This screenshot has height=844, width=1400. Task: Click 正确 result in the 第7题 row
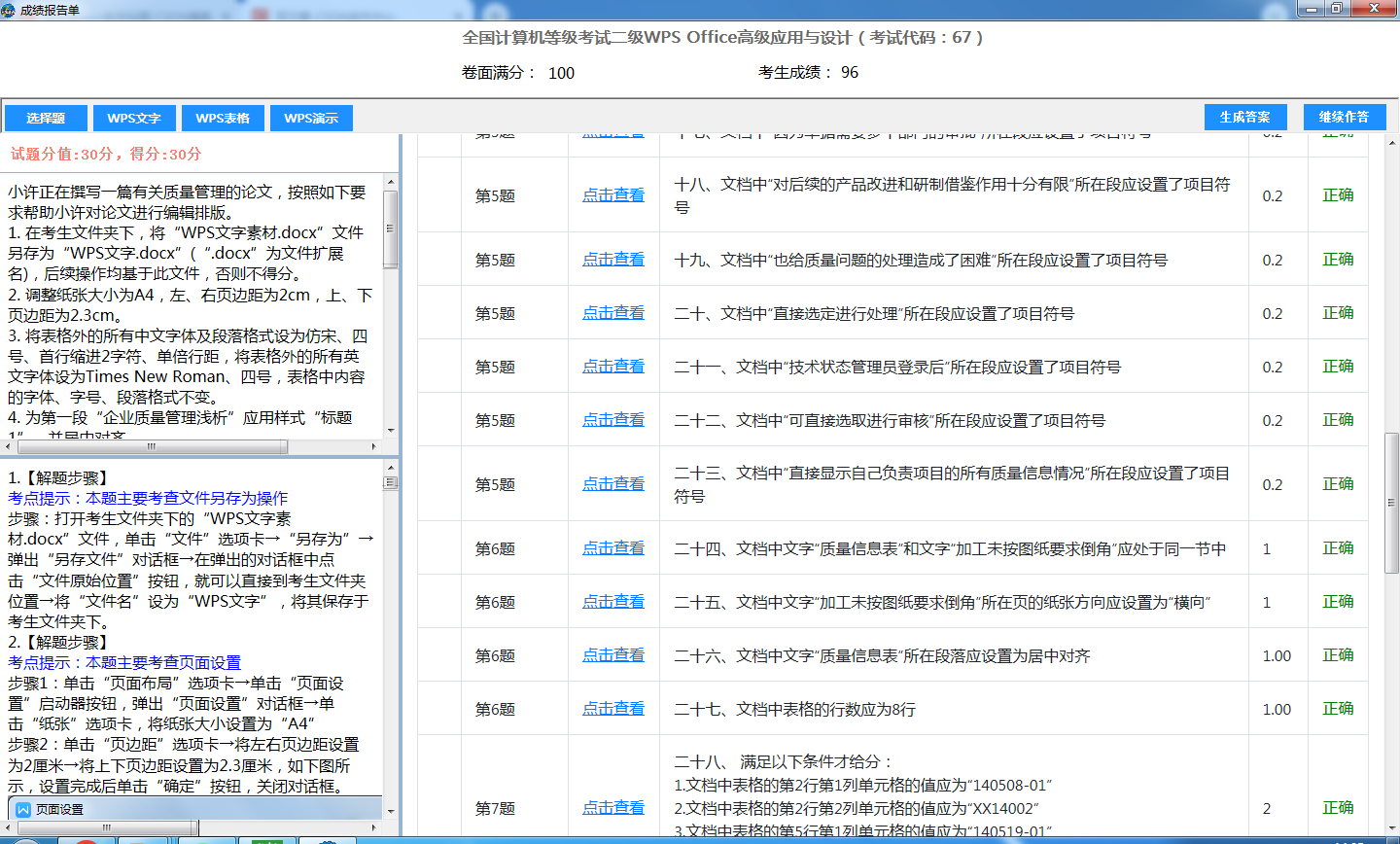(x=1338, y=808)
